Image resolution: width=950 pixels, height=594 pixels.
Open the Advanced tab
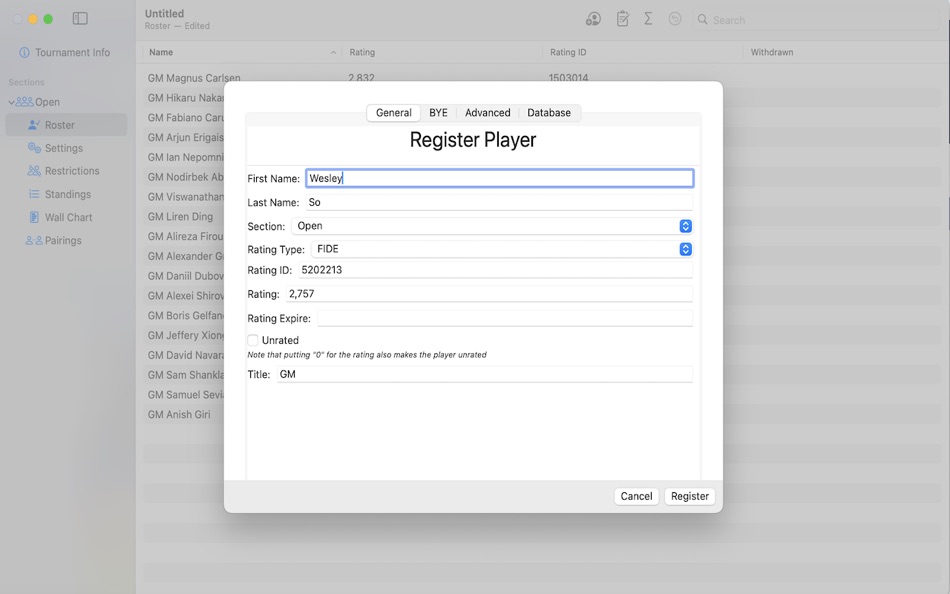[487, 113]
